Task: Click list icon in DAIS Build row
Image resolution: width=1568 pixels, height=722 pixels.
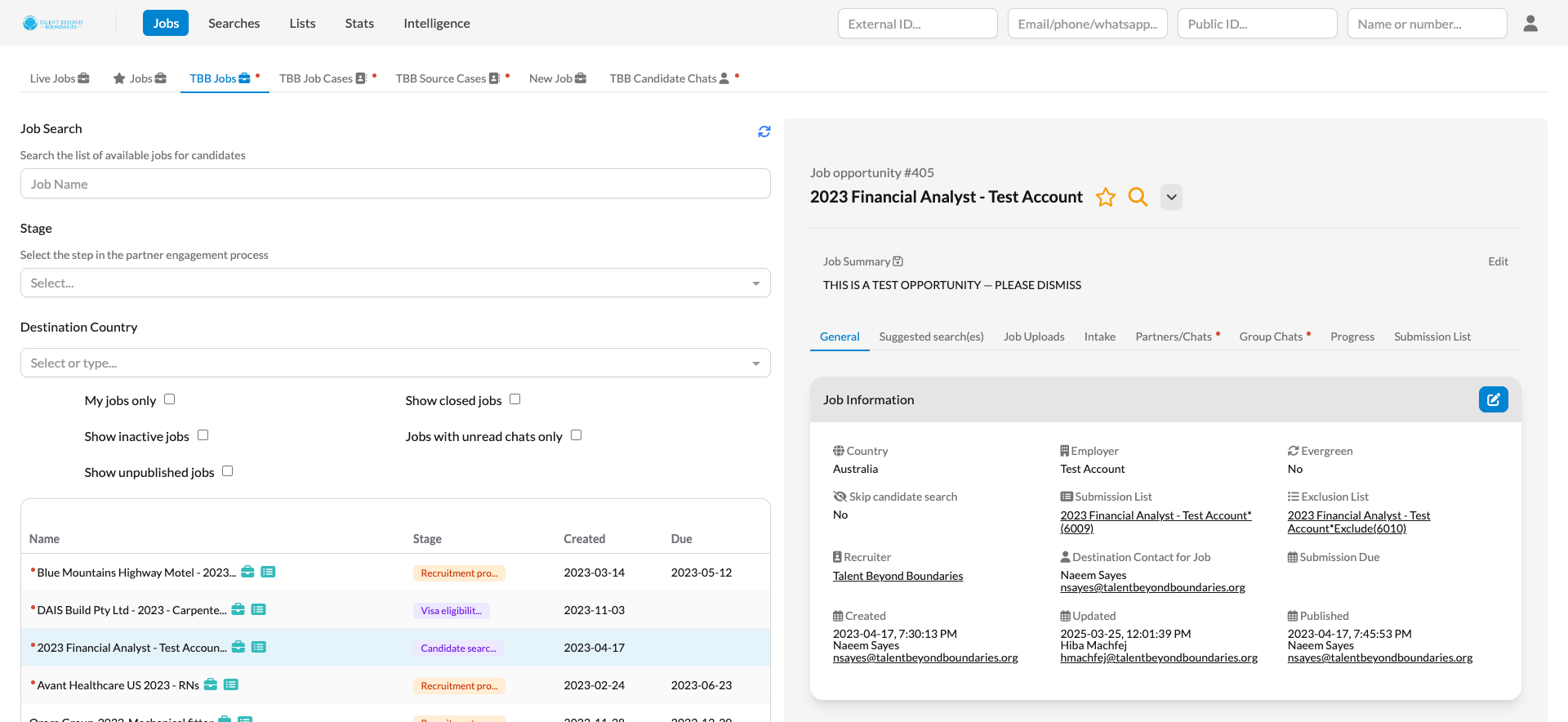Action: (258, 609)
